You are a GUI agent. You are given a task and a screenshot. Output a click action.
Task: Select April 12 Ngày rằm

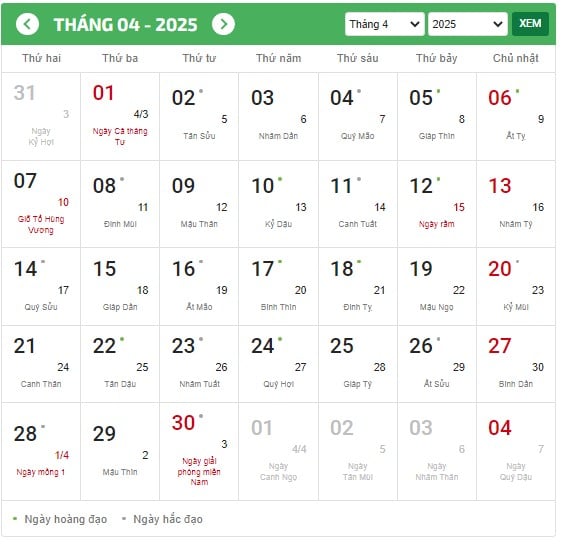pos(437,204)
